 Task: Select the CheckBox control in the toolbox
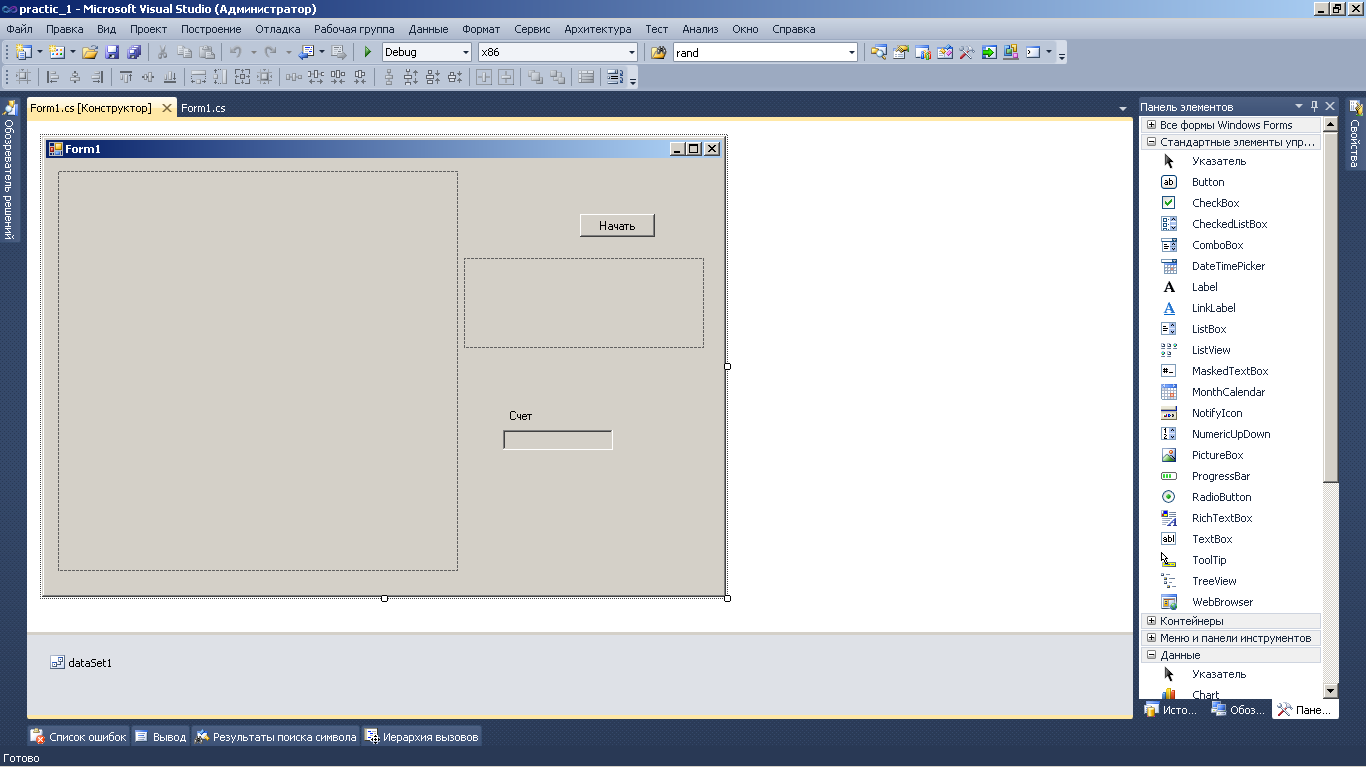coord(1231,203)
